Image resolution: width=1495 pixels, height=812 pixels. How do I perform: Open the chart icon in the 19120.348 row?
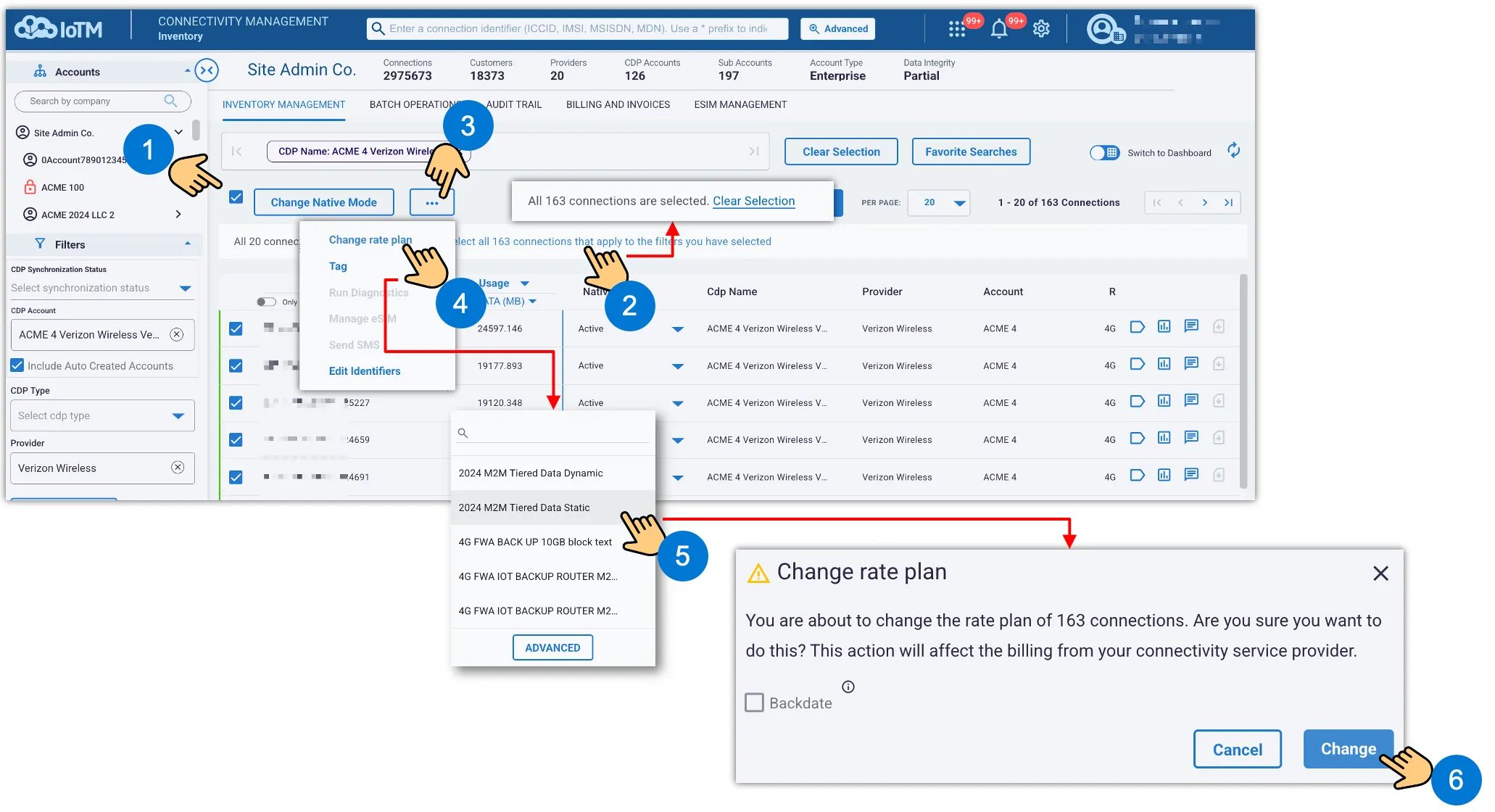click(x=1164, y=401)
